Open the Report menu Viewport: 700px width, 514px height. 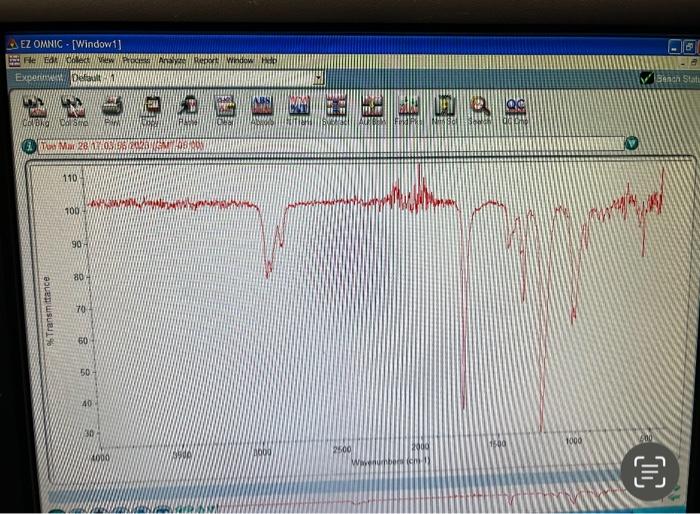pyautogui.click(x=206, y=60)
